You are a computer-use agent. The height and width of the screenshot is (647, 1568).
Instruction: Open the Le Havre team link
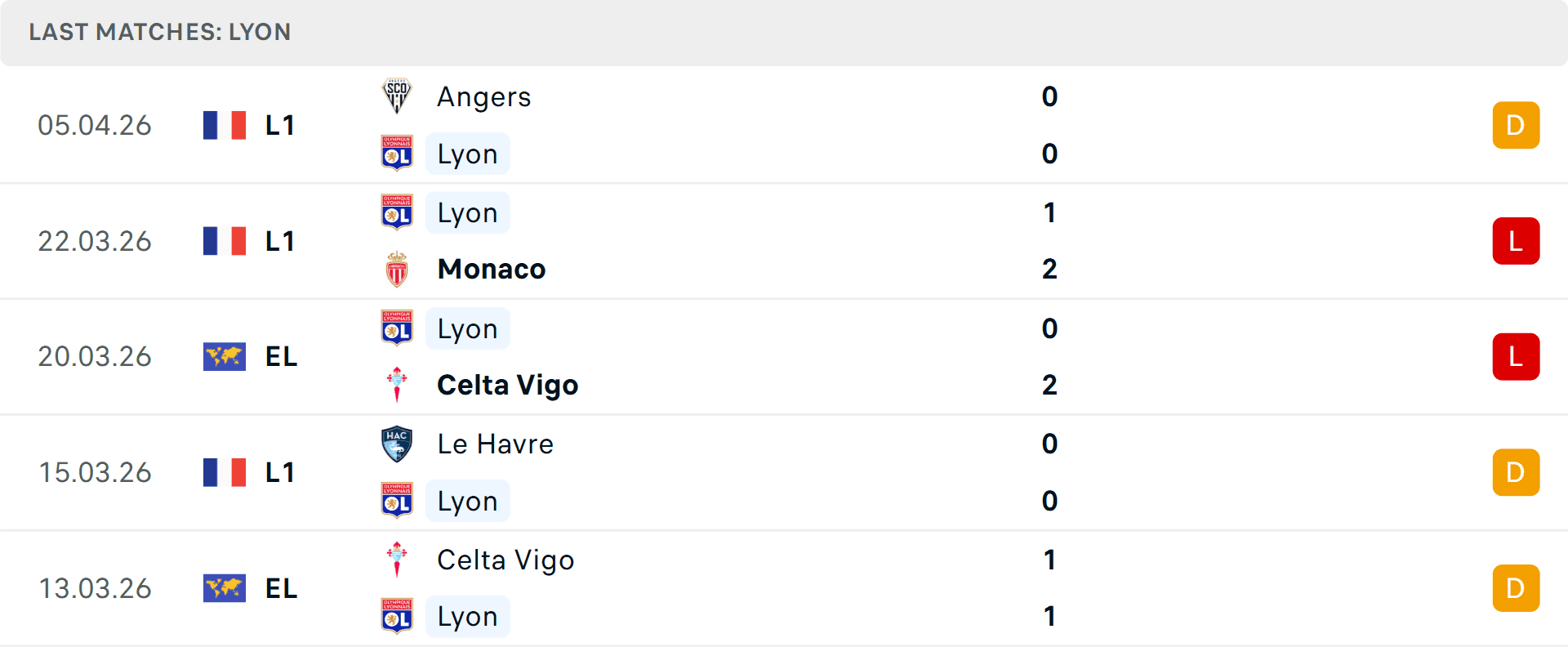point(495,444)
